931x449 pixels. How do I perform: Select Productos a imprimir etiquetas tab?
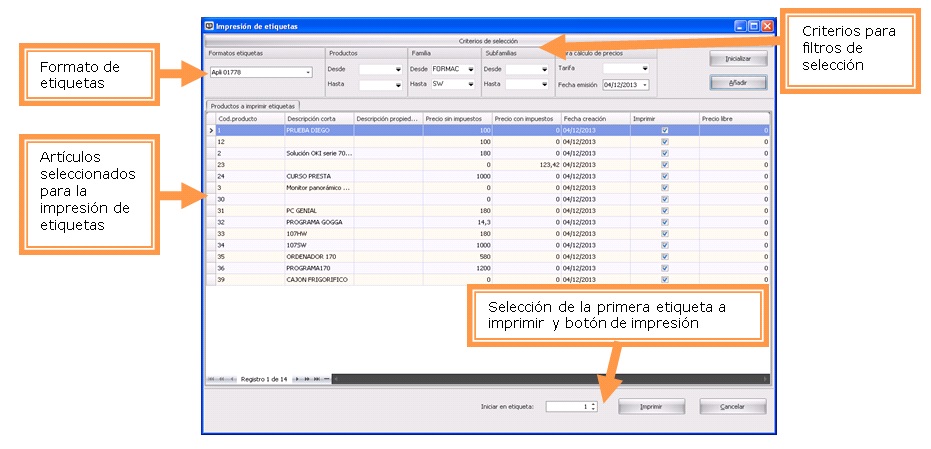254,105
